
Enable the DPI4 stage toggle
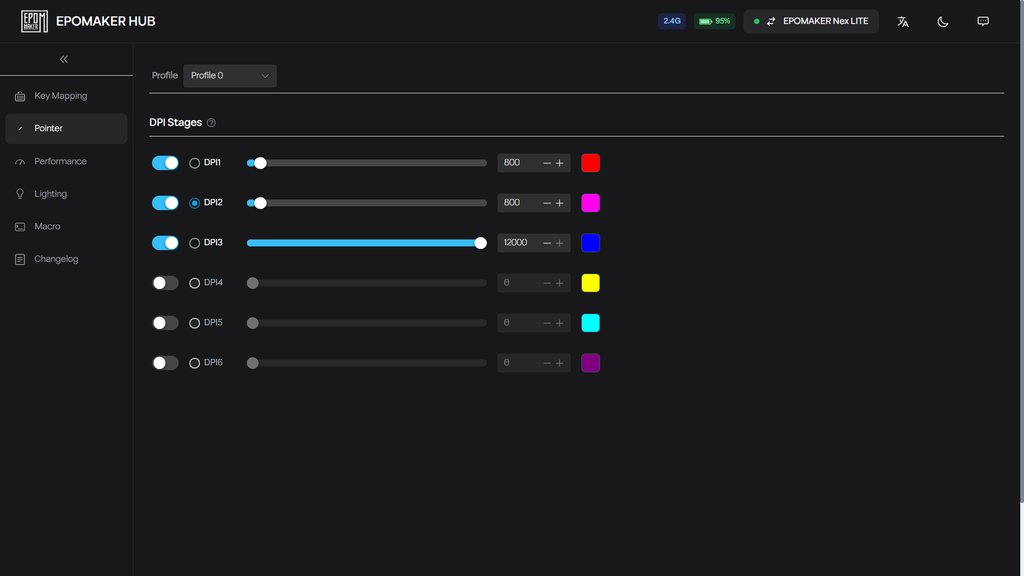[165, 283]
